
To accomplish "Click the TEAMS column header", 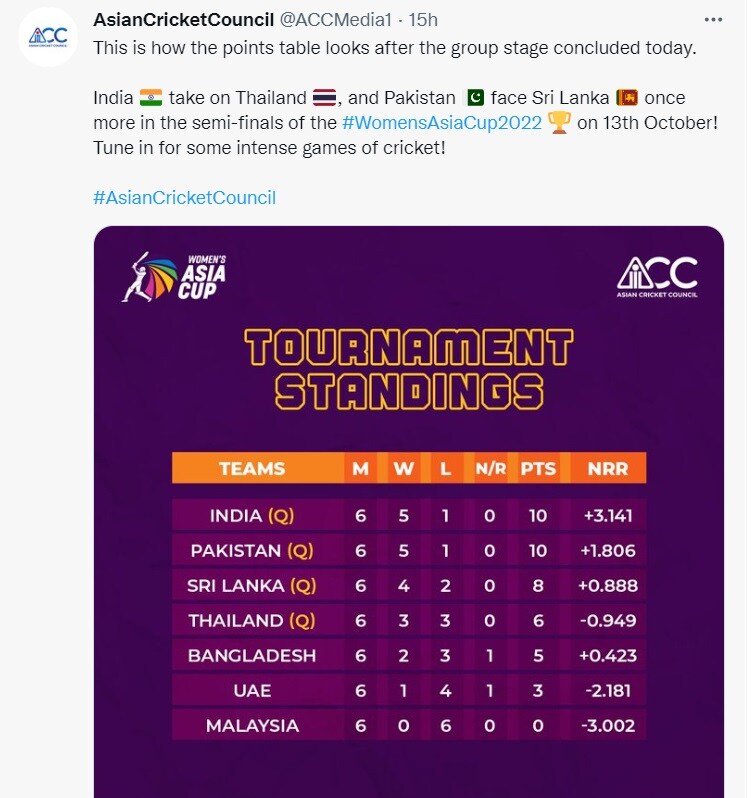I will (252, 468).
